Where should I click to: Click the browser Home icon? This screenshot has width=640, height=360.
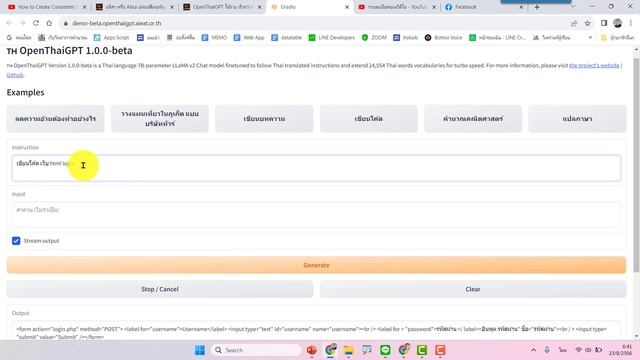[49, 23]
